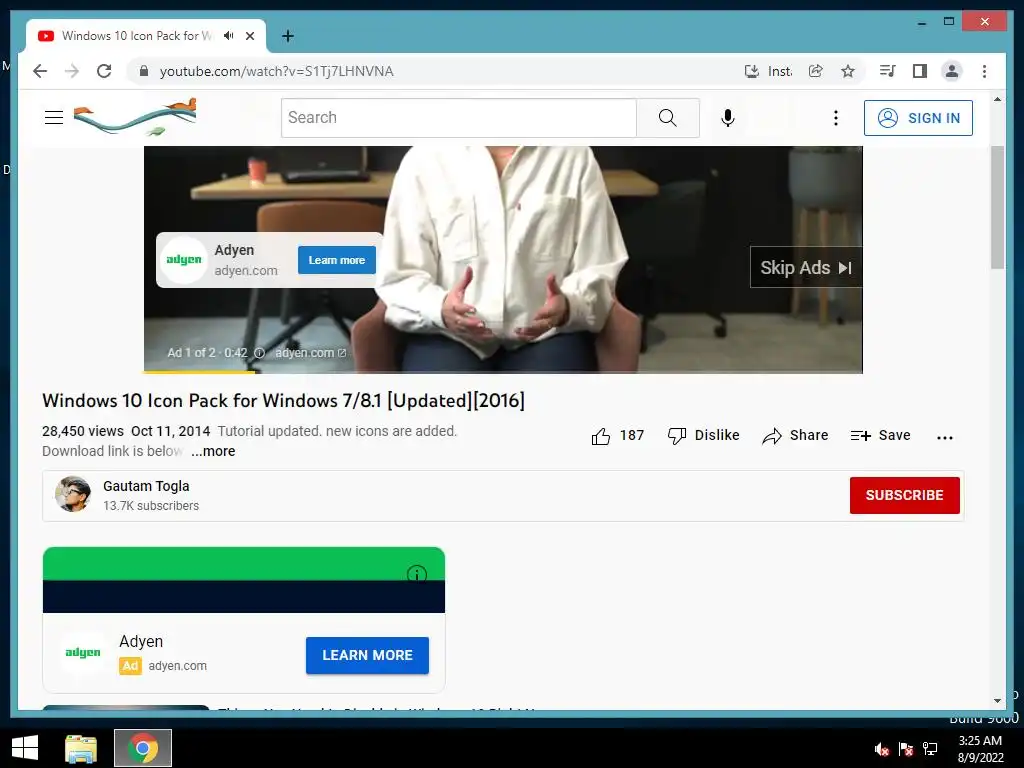Bookmark this page with star icon
Image resolution: width=1024 pixels, height=768 pixels.
click(848, 71)
